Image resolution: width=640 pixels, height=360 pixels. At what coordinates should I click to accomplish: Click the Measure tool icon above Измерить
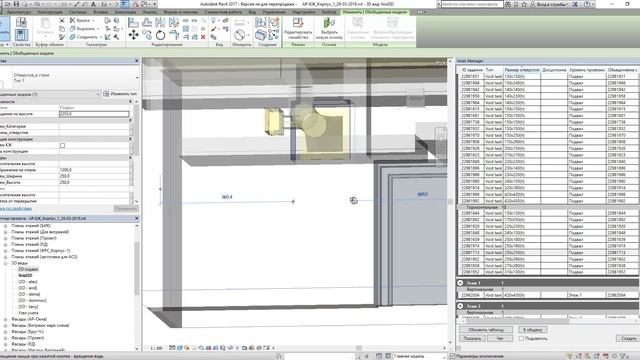tap(240, 35)
